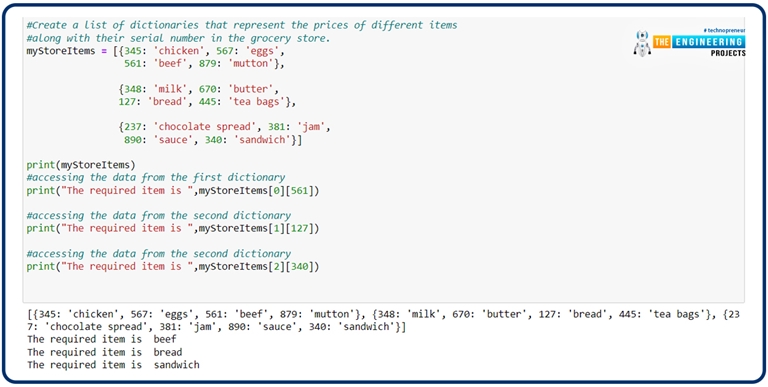Click inside the empty code cell area below the code

(384, 289)
